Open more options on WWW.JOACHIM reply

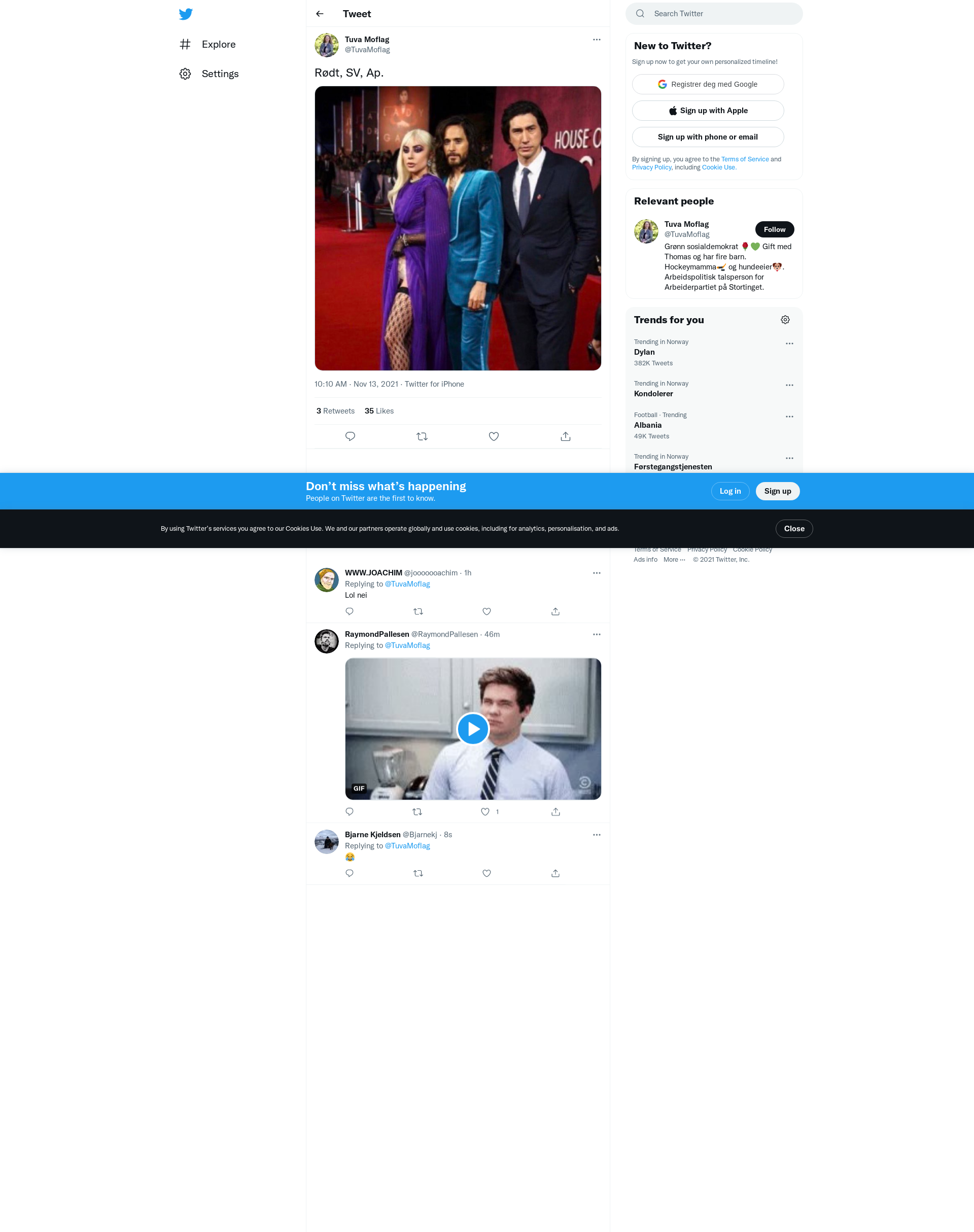[597, 573]
